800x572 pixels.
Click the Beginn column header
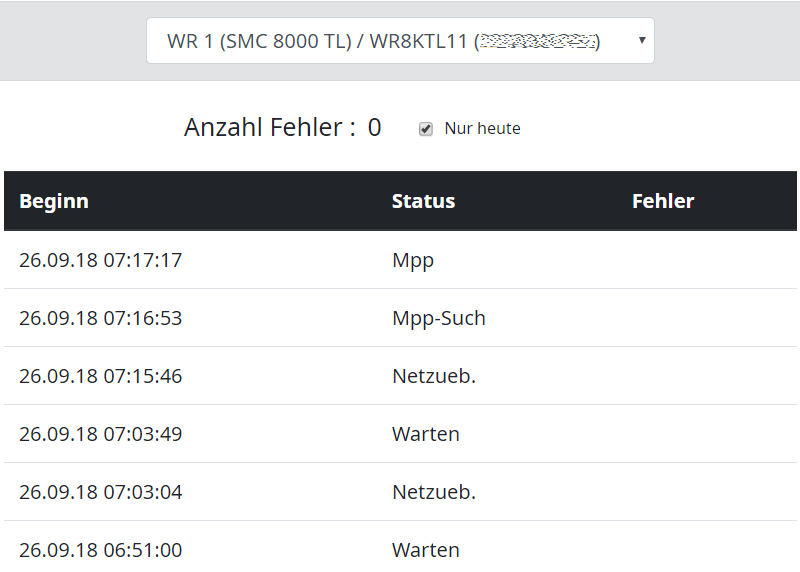coord(54,201)
